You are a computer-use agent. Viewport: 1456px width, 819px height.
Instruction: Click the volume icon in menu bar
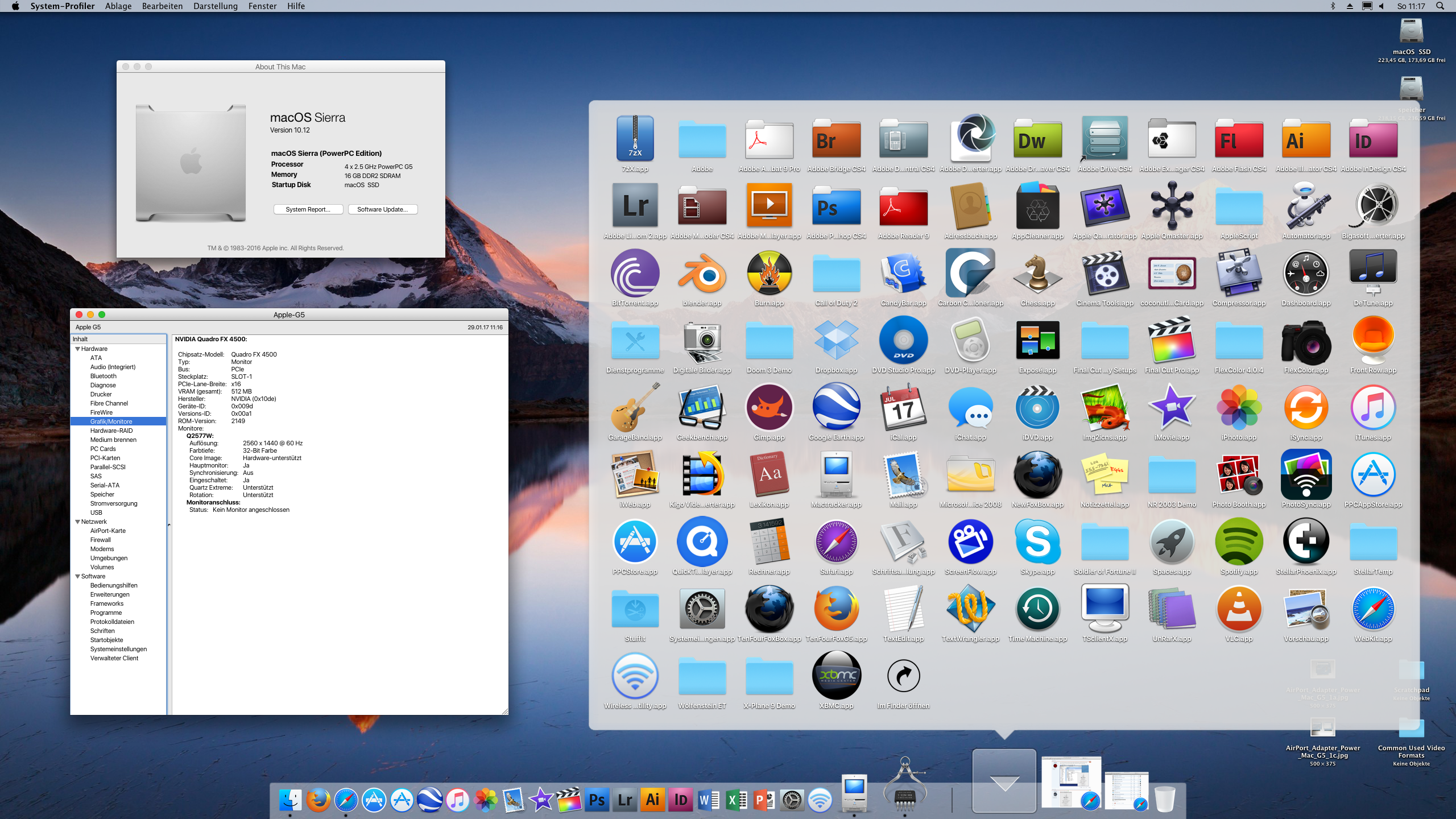(1381, 6)
